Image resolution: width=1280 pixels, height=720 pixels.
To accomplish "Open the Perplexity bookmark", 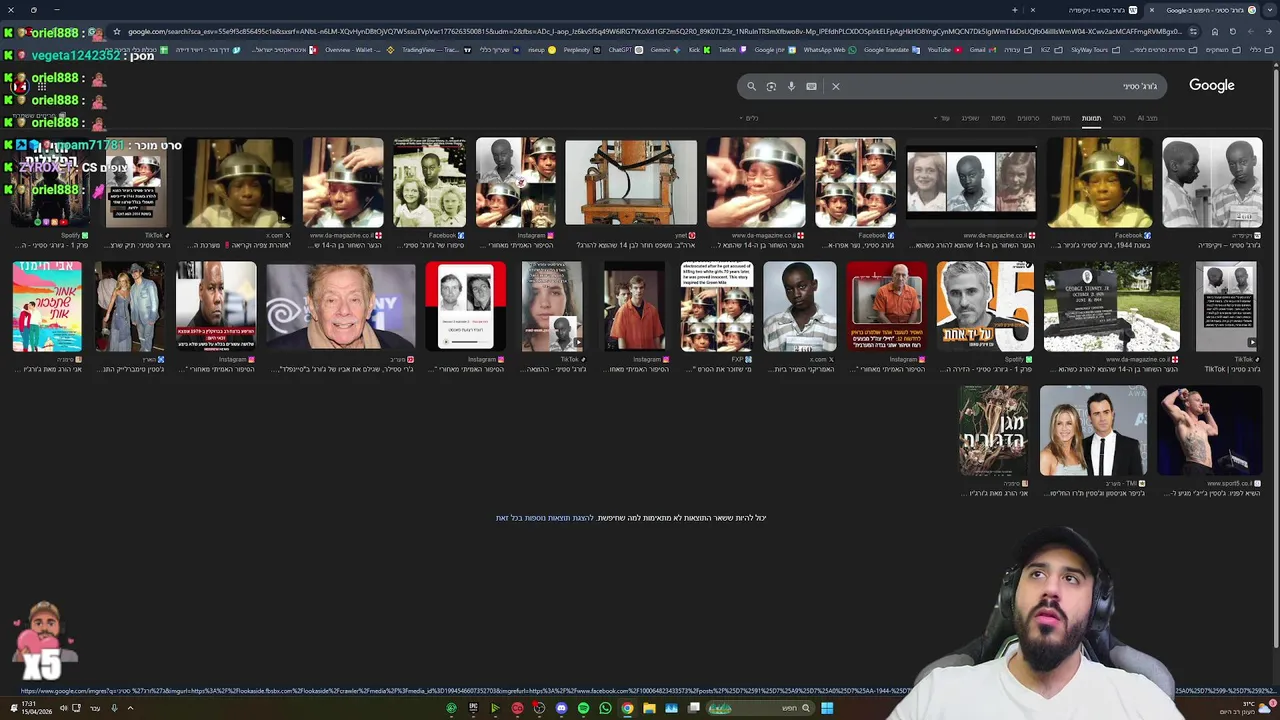I will [x=583, y=50].
